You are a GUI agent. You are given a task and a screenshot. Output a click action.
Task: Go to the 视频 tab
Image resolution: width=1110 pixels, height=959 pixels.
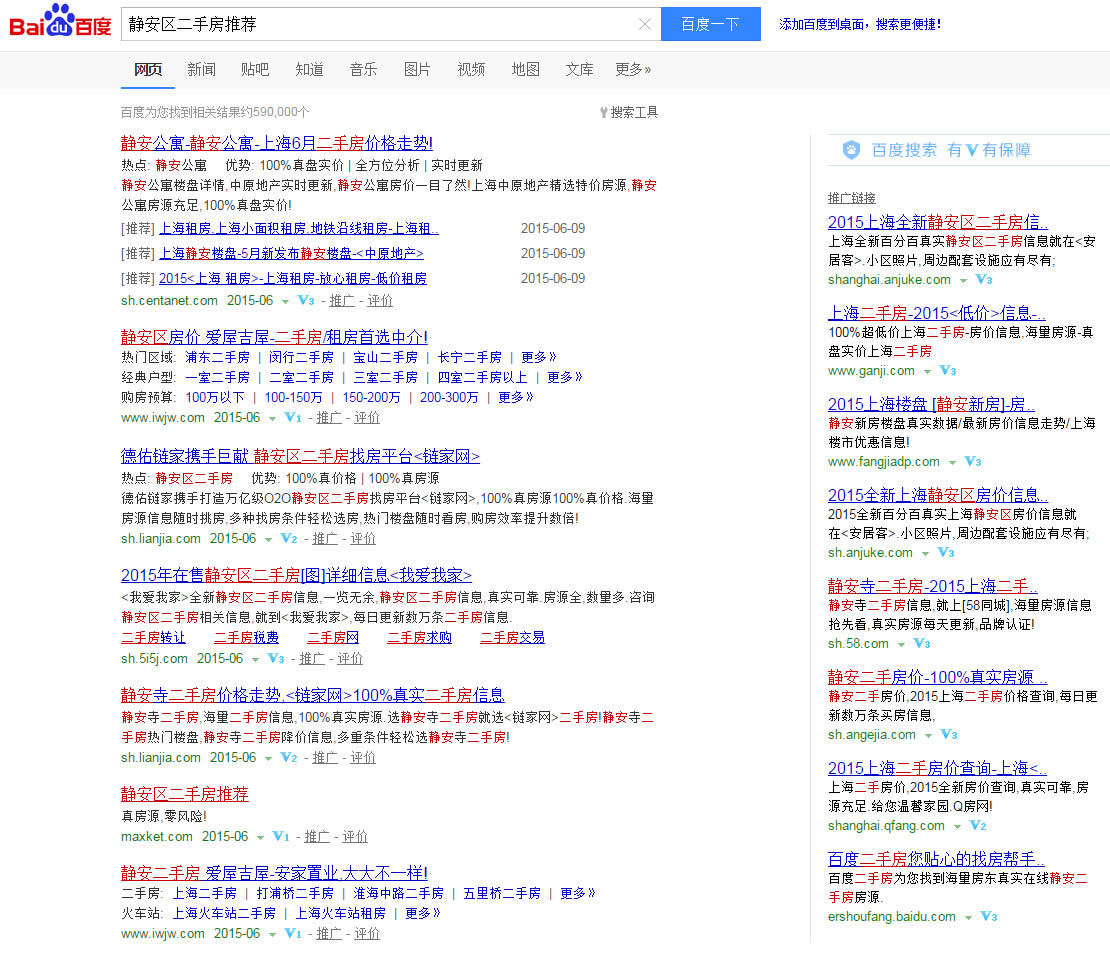tap(471, 69)
